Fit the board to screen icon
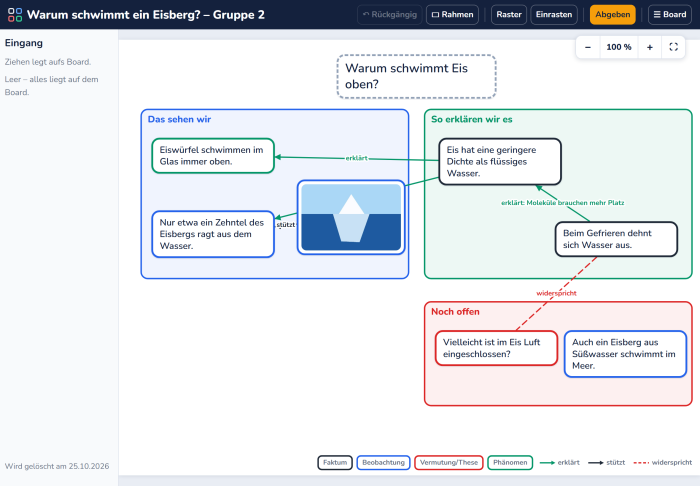Image resolution: width=700 pixels, height=486 pixels. pyautogui.click(x=673, y=47)
